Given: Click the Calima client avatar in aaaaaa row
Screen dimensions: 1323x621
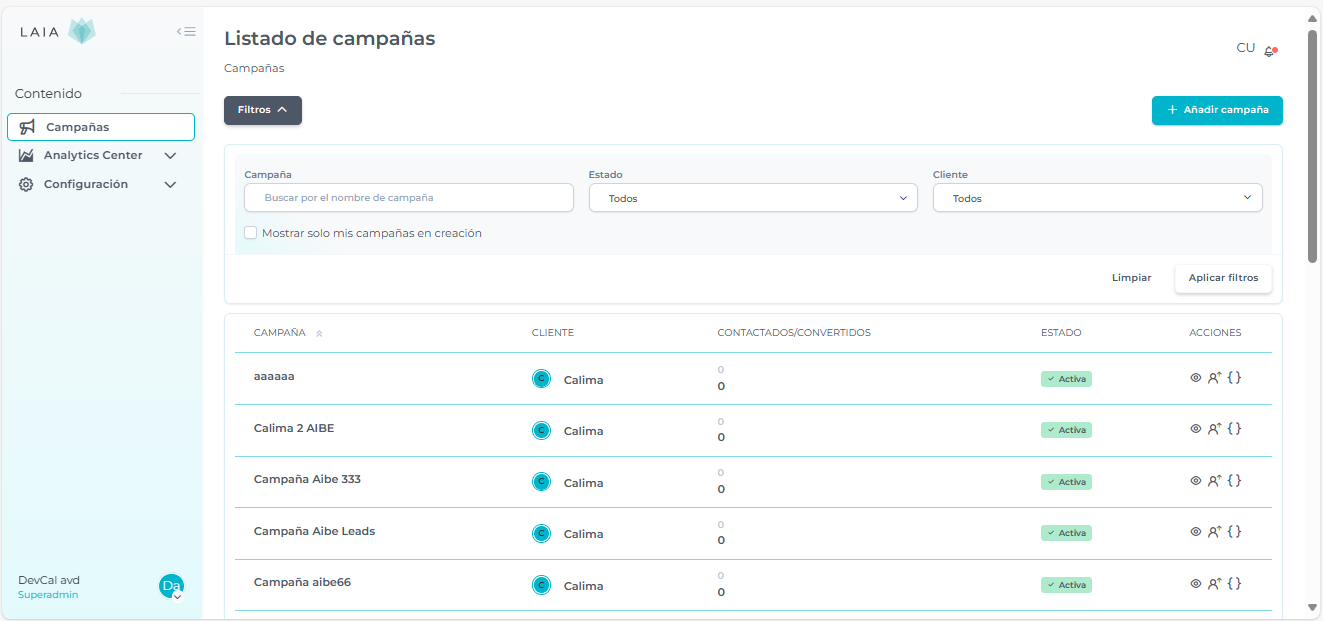Looking at the screenshot, I should (541, 379).
